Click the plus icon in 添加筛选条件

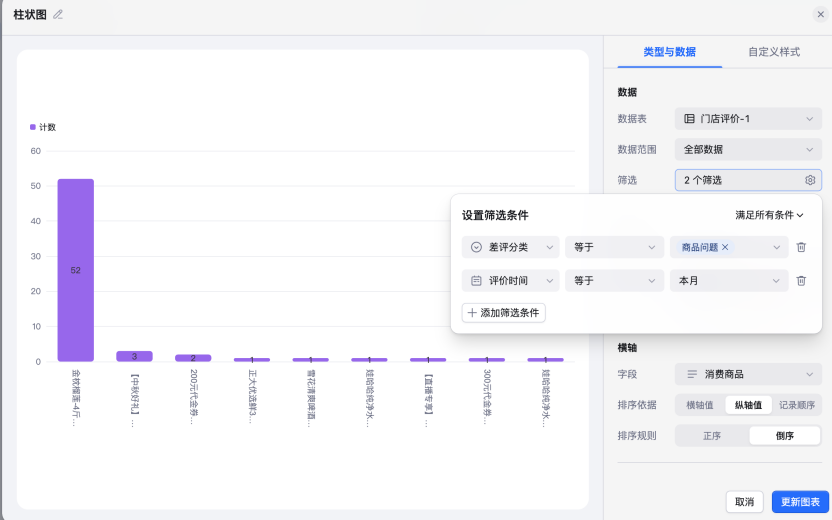pyautogui.click(x=472, y=313)
